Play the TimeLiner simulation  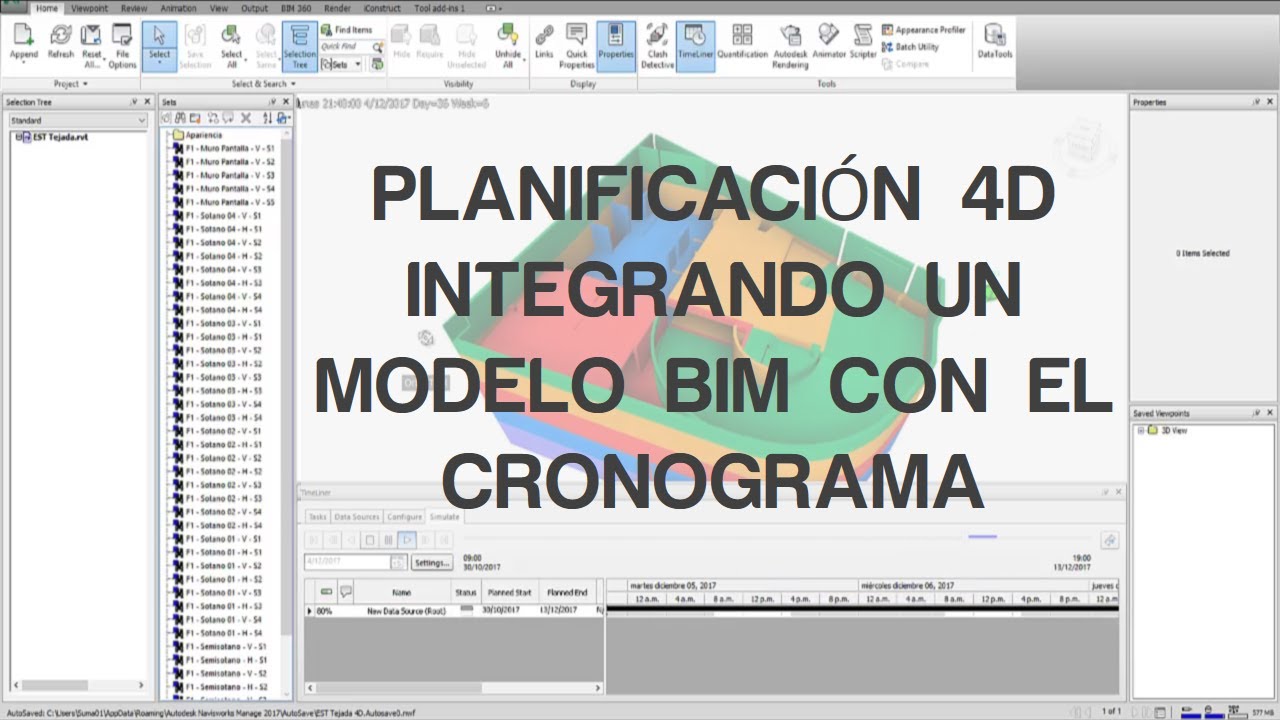coord(407,540)
